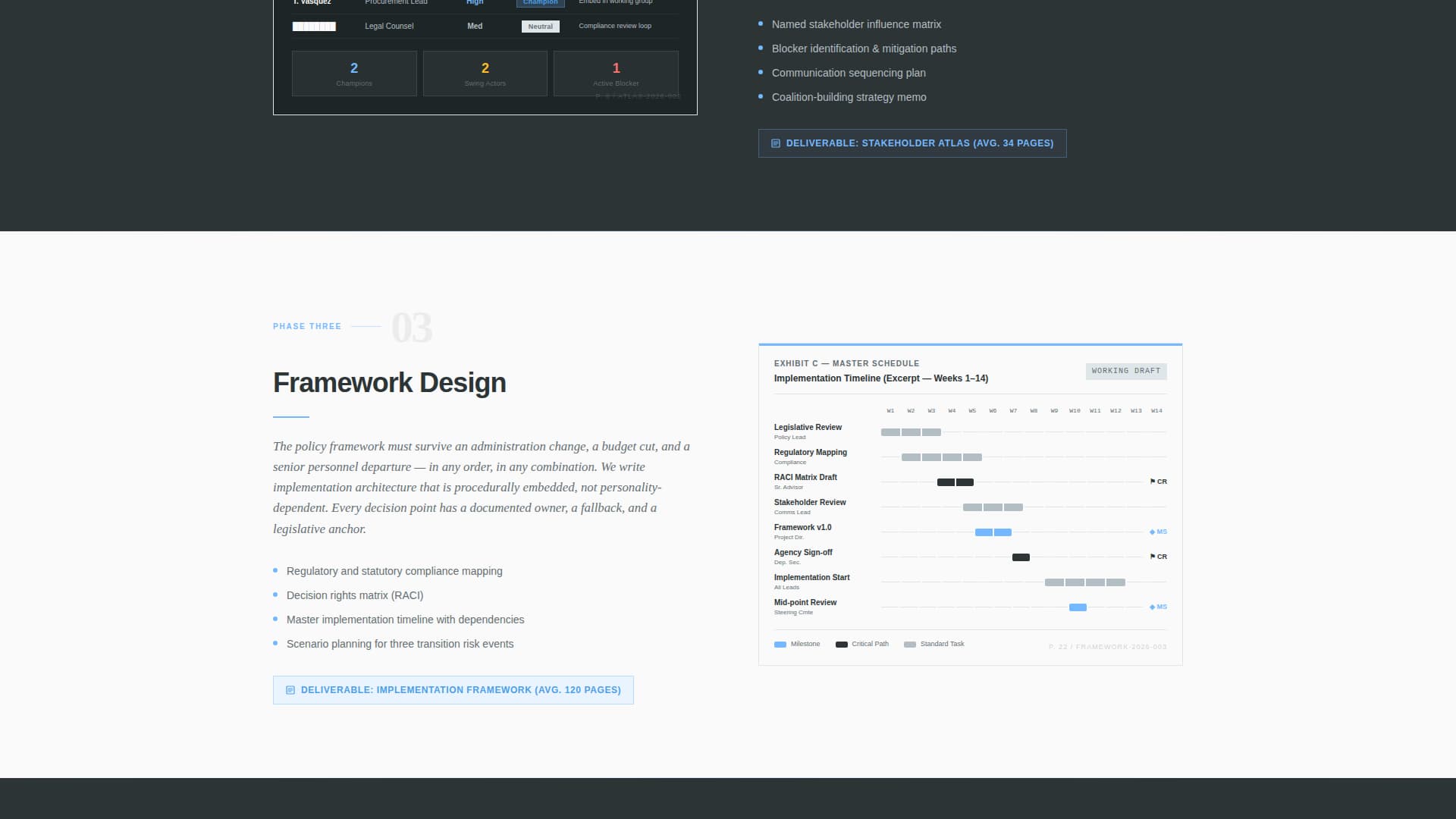
Task: Click the Implementation Framework deliverable document icon
Action: pos(290,690)
